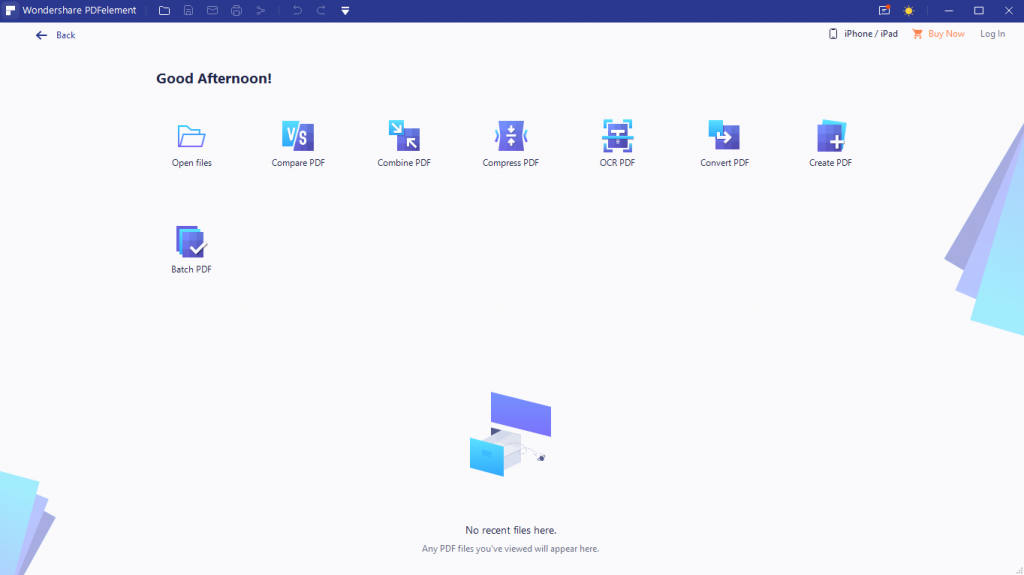Screen dimensions: 1024x575
Task: Click the Create PDF tile
Action: [x=831, y=144]
